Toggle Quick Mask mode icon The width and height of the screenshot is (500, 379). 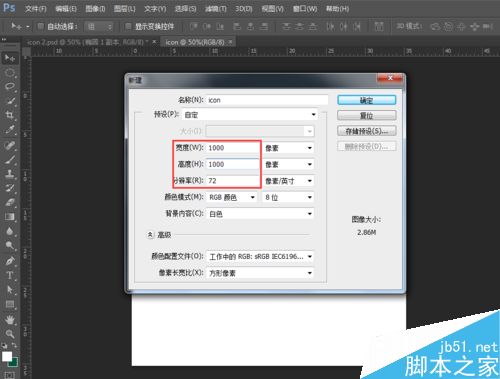point(10,375)
